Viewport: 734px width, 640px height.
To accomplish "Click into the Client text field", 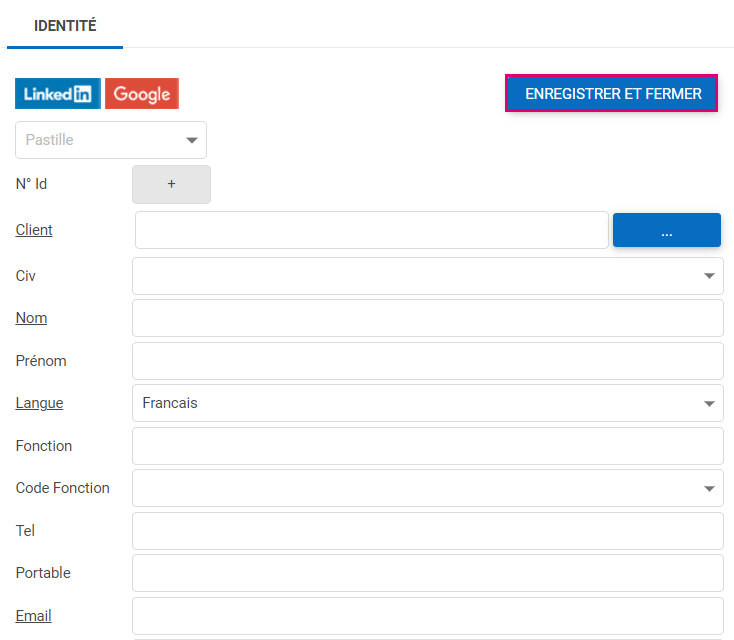I will (371, 230).
